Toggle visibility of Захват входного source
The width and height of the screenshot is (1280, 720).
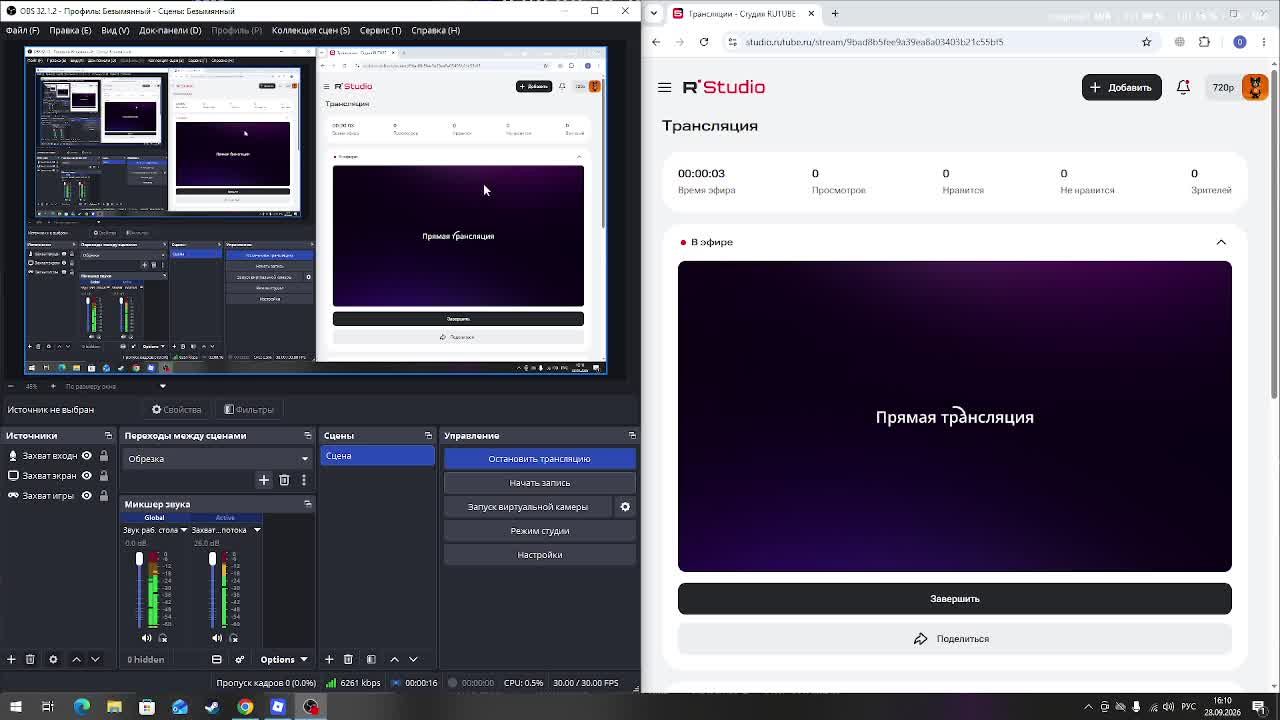pyautogui.click(x=87, y=456)
